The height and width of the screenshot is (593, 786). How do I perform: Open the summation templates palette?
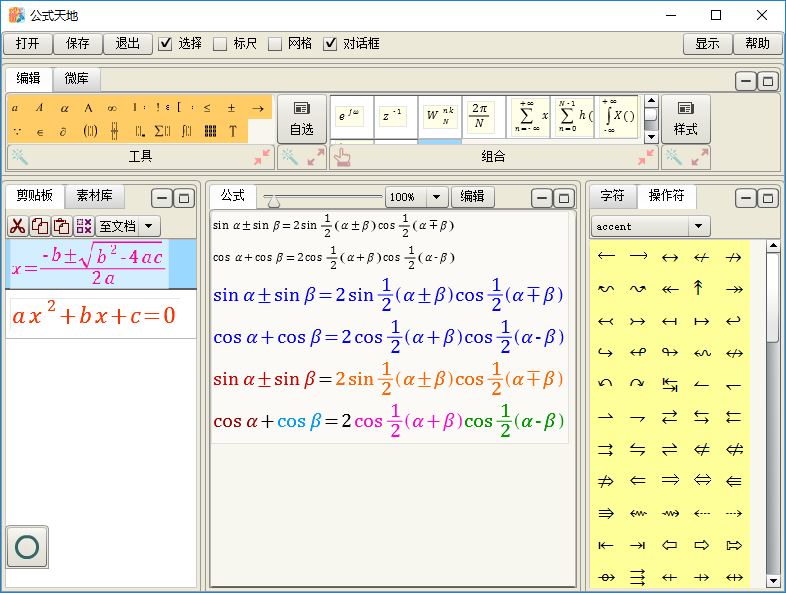tap(162, 131)
